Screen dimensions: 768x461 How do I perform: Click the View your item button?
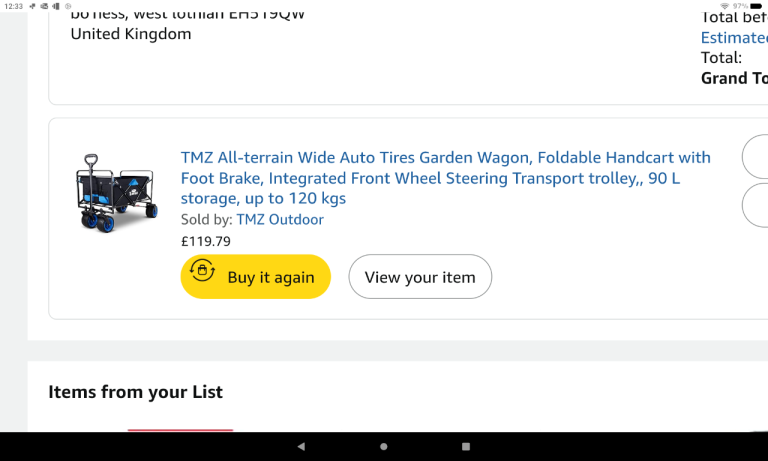pos(420,277)
